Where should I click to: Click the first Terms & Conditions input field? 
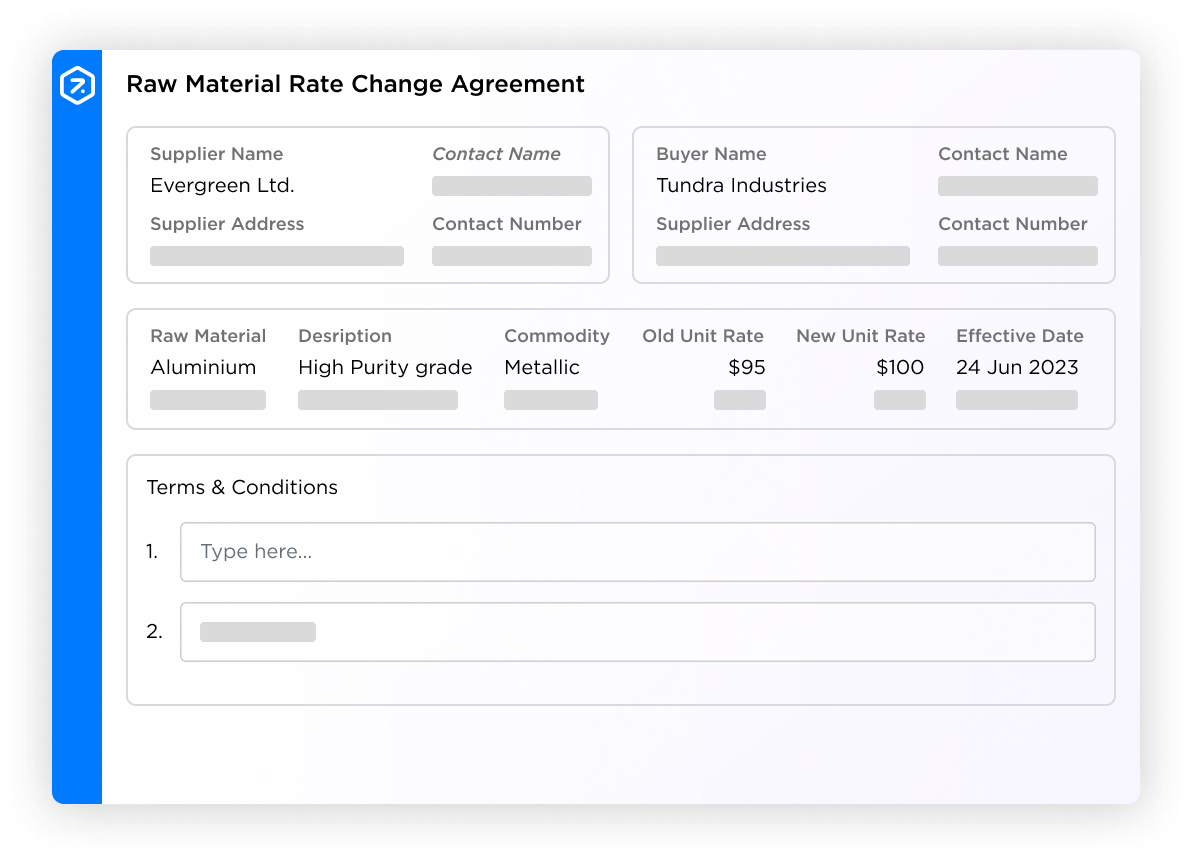point(637,552)
